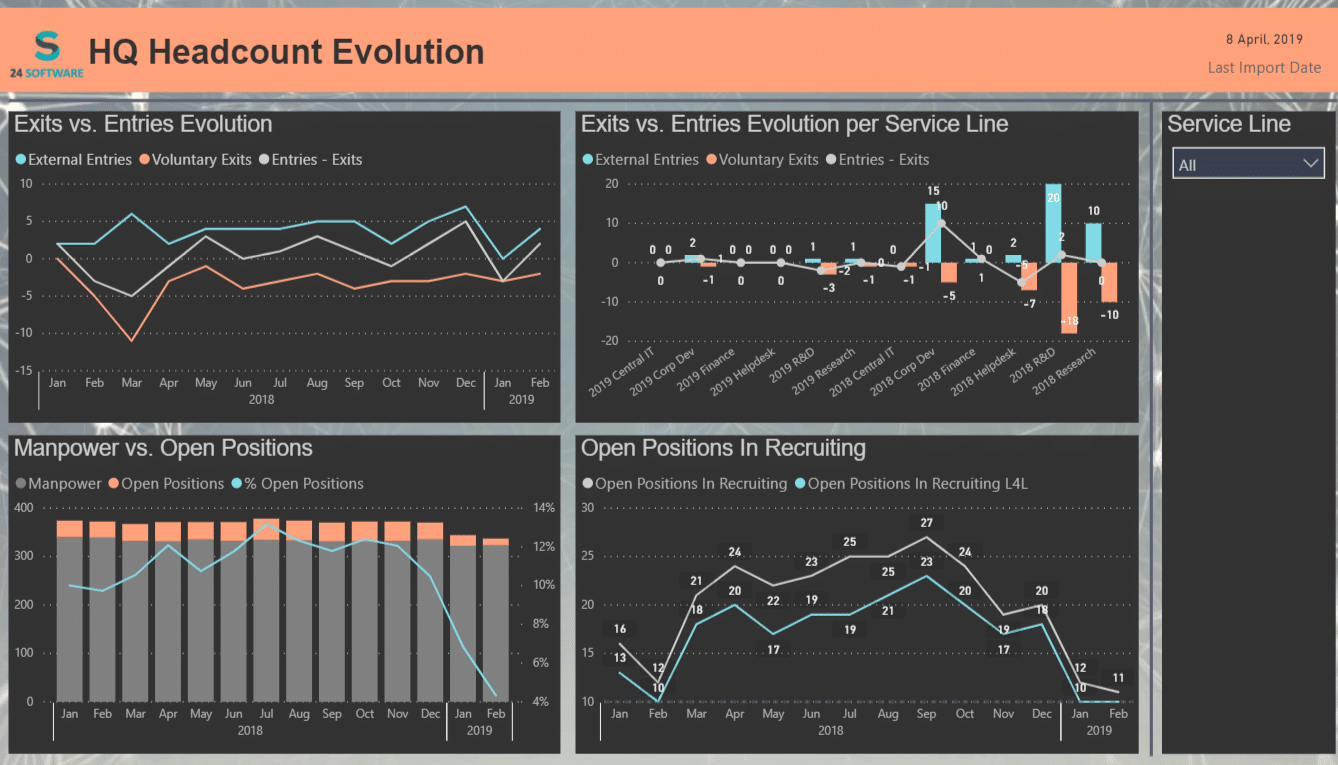Click the Jan 2018 manpower bar
Image resolution: width=1338 pixels, height=765 pixels.
click(x=70, y=619)
